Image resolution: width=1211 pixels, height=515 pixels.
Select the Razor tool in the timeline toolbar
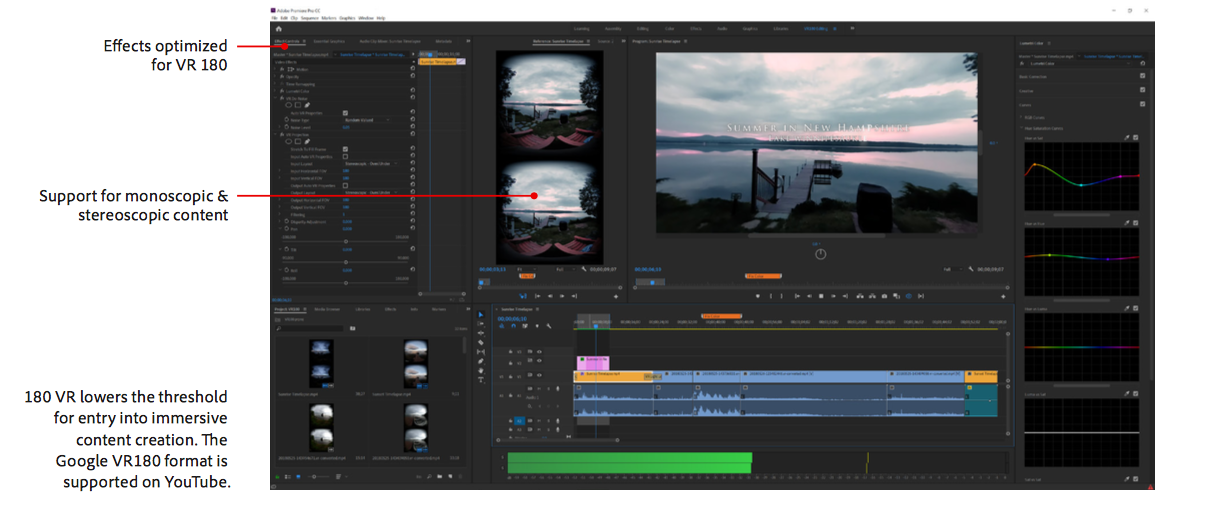point(481,342)
